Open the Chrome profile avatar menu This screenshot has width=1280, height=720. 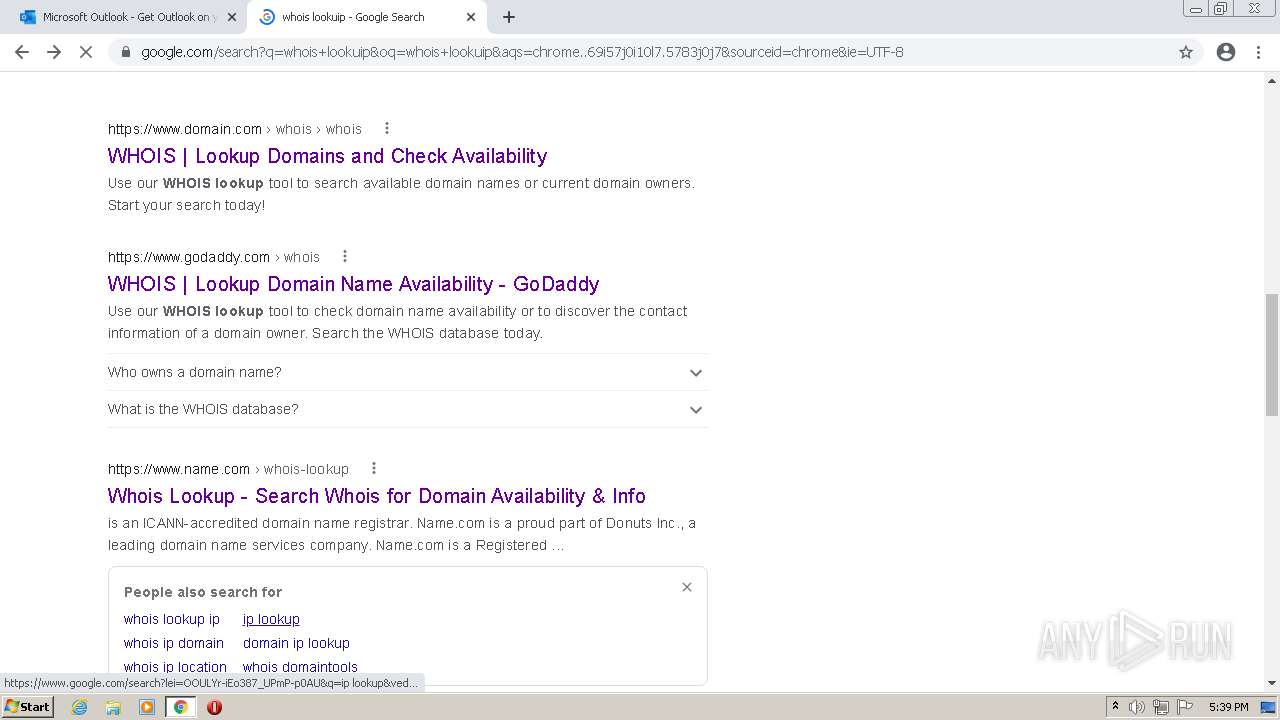(x=1226, y=52)
